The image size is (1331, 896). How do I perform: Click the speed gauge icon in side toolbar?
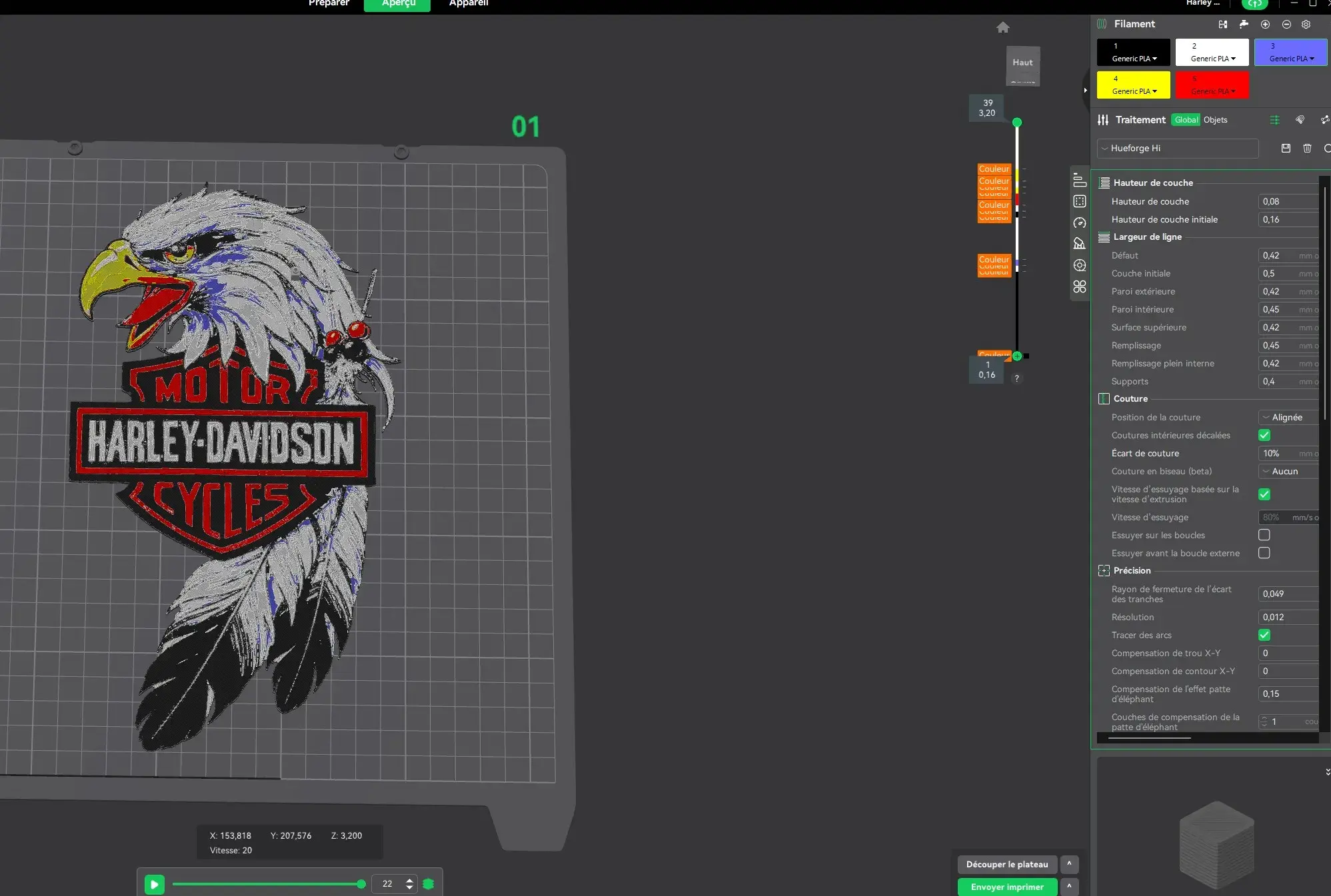coord(1080,223)
